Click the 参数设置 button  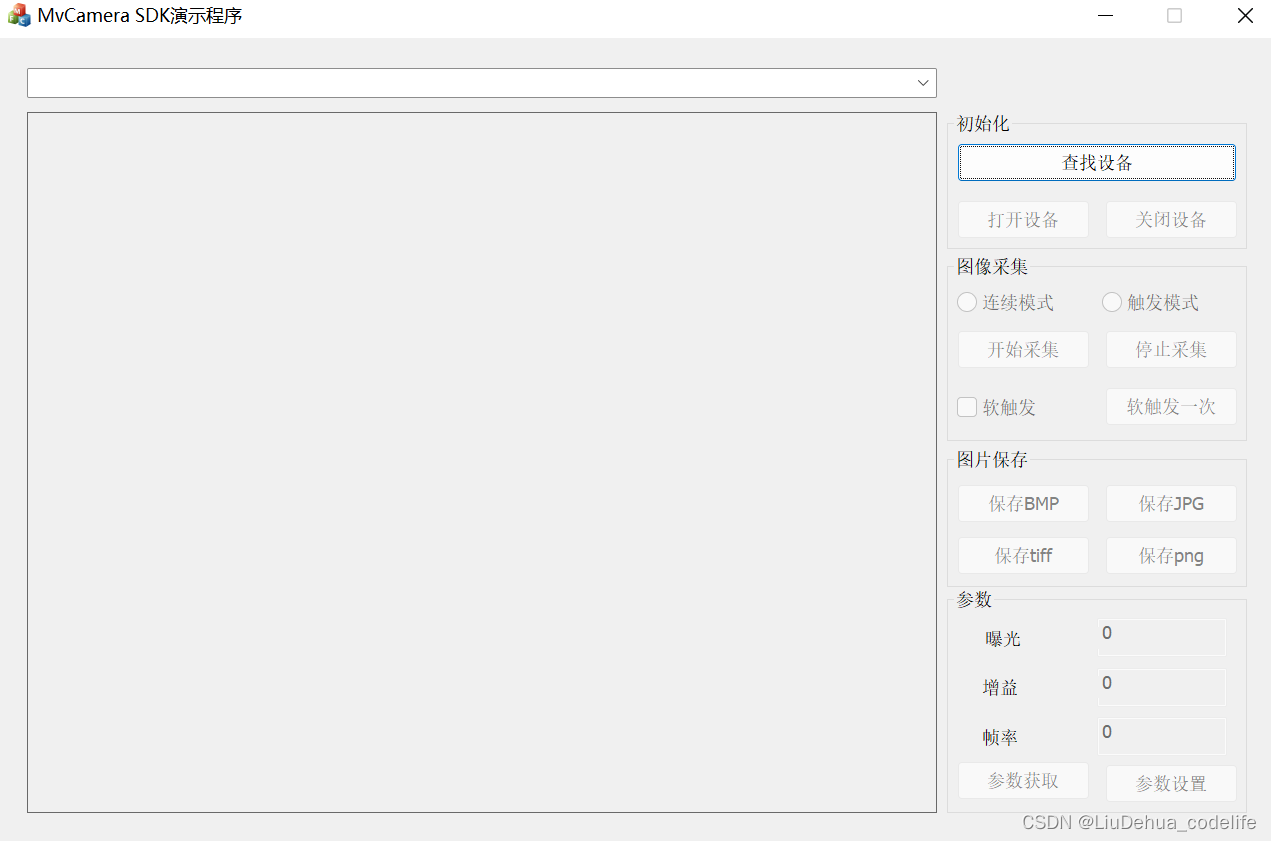[x=1171, y=784]
